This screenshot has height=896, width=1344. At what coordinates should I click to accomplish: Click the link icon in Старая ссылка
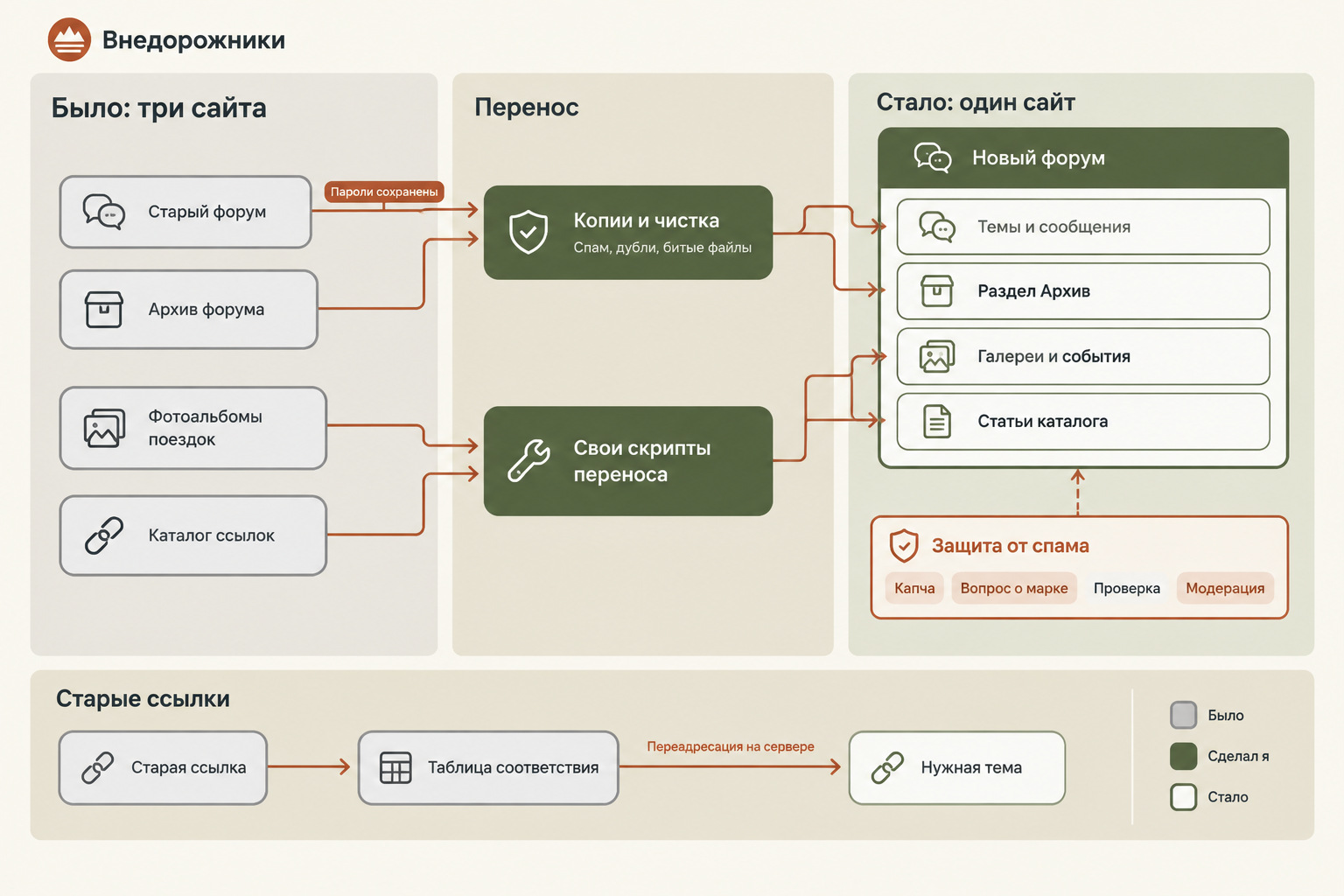coord(98,767)
